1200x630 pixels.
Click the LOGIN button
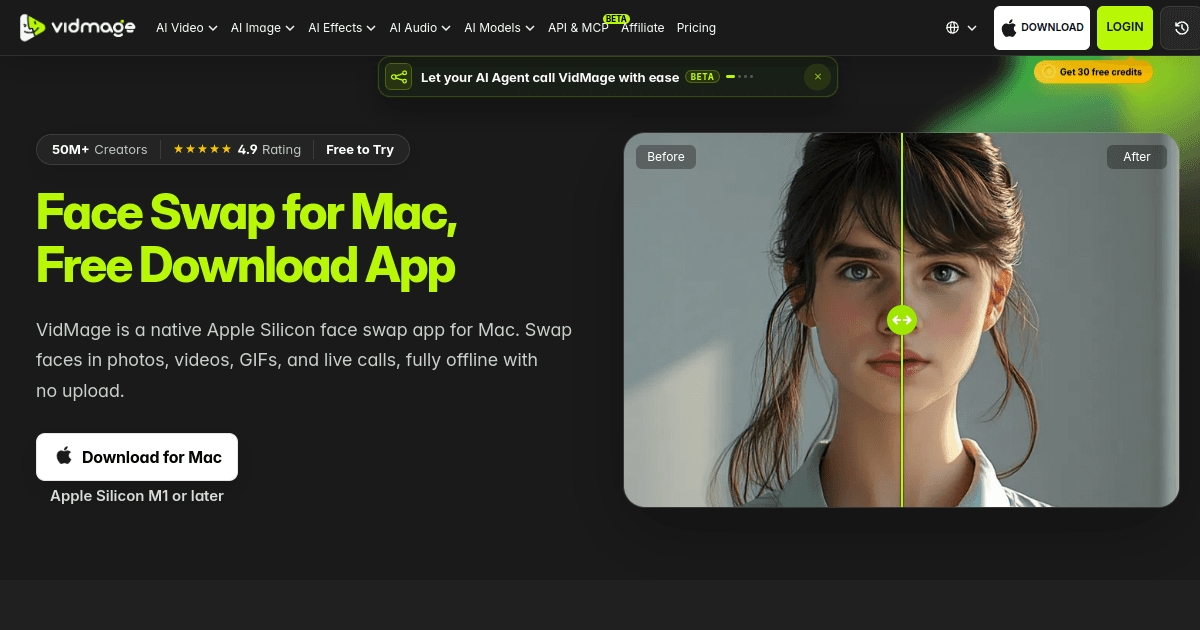[1125, 28]
